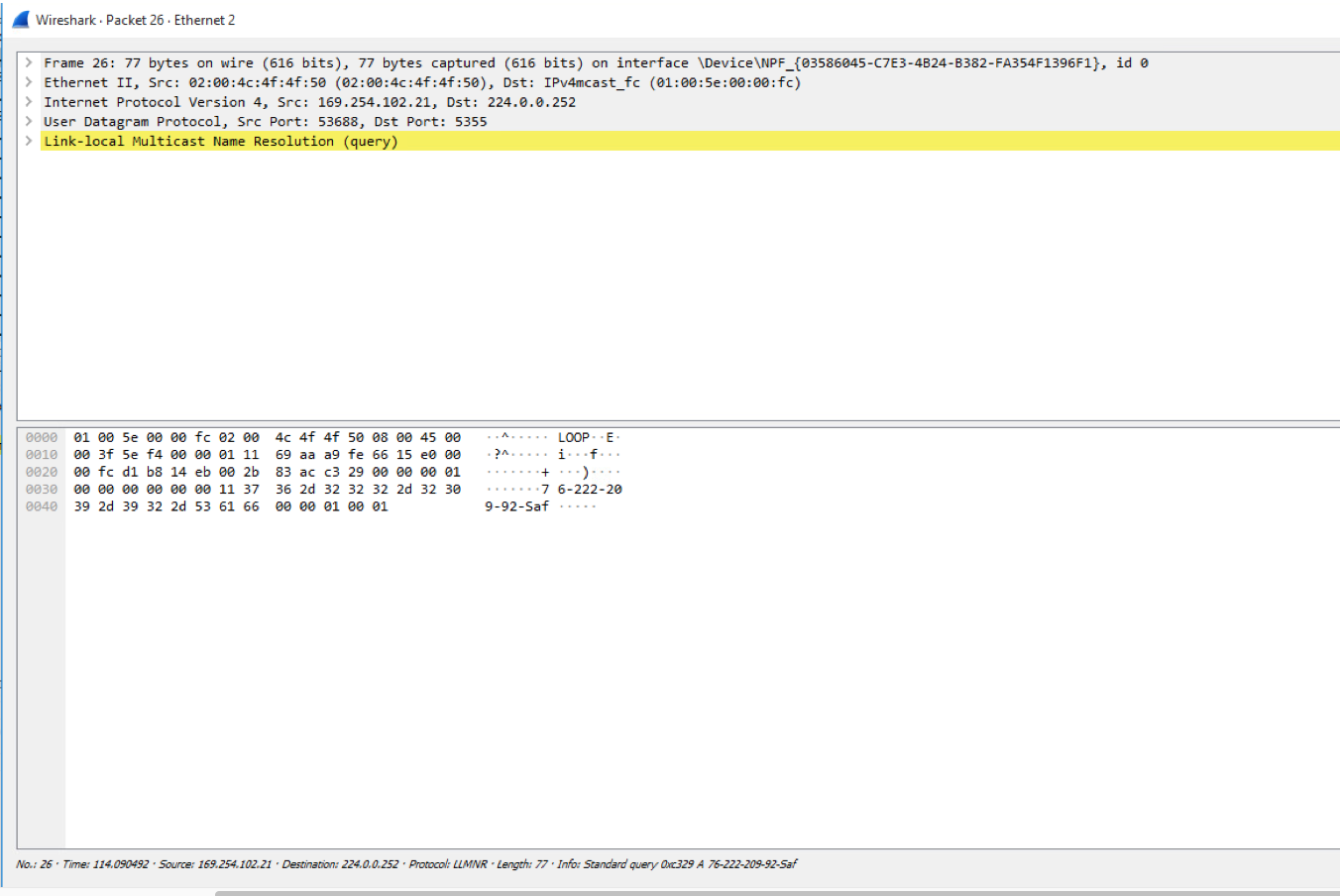Image resolution: width=1340 pixels, height=896 pixels.
Task: Expand the Ethernet II protocol section
Action: (29, 82)
